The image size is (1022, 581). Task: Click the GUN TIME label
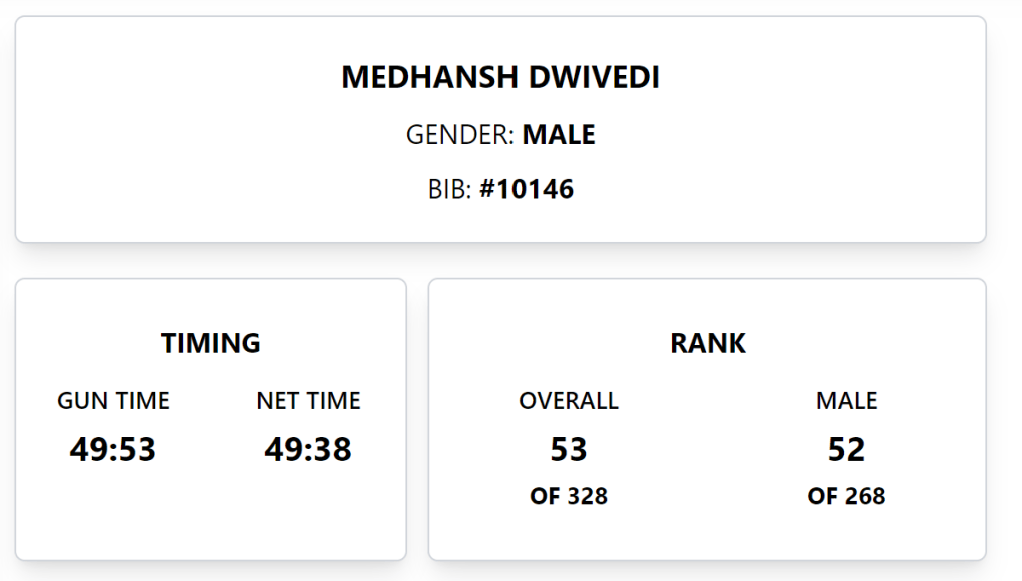click(113, 402)
